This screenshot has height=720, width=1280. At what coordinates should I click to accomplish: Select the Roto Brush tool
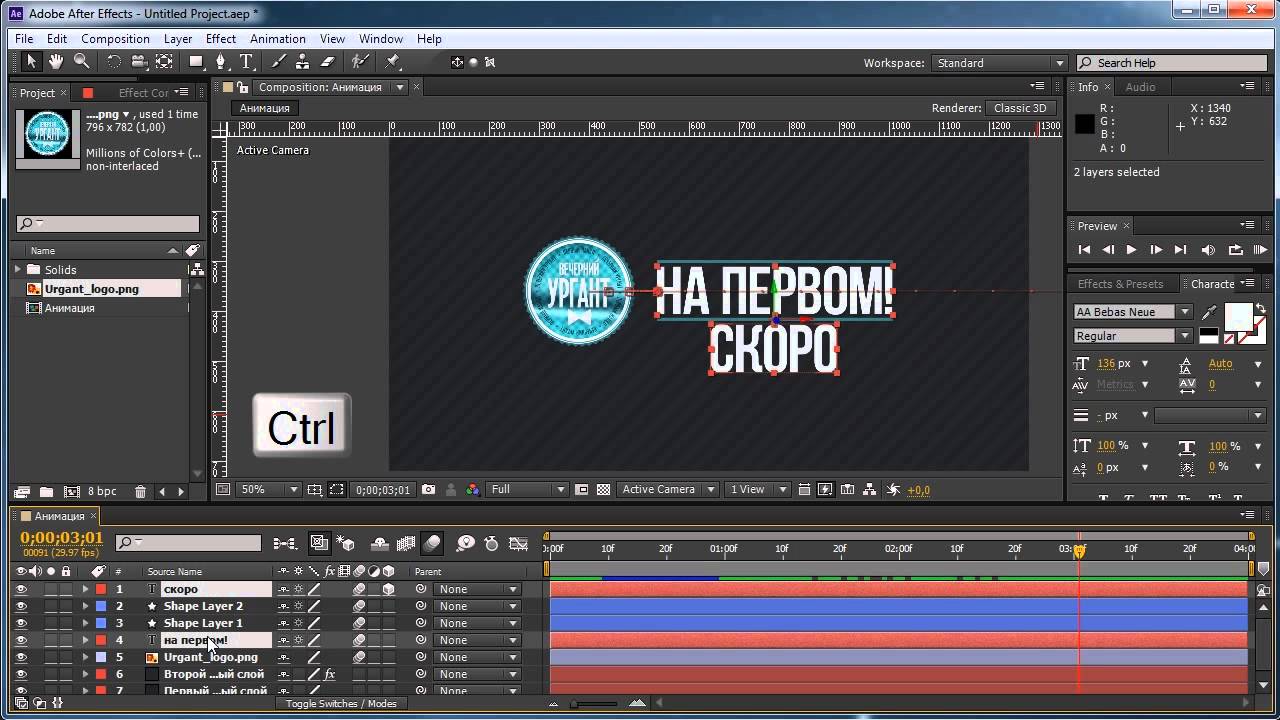pyautogui.click(x=360, y=62)
